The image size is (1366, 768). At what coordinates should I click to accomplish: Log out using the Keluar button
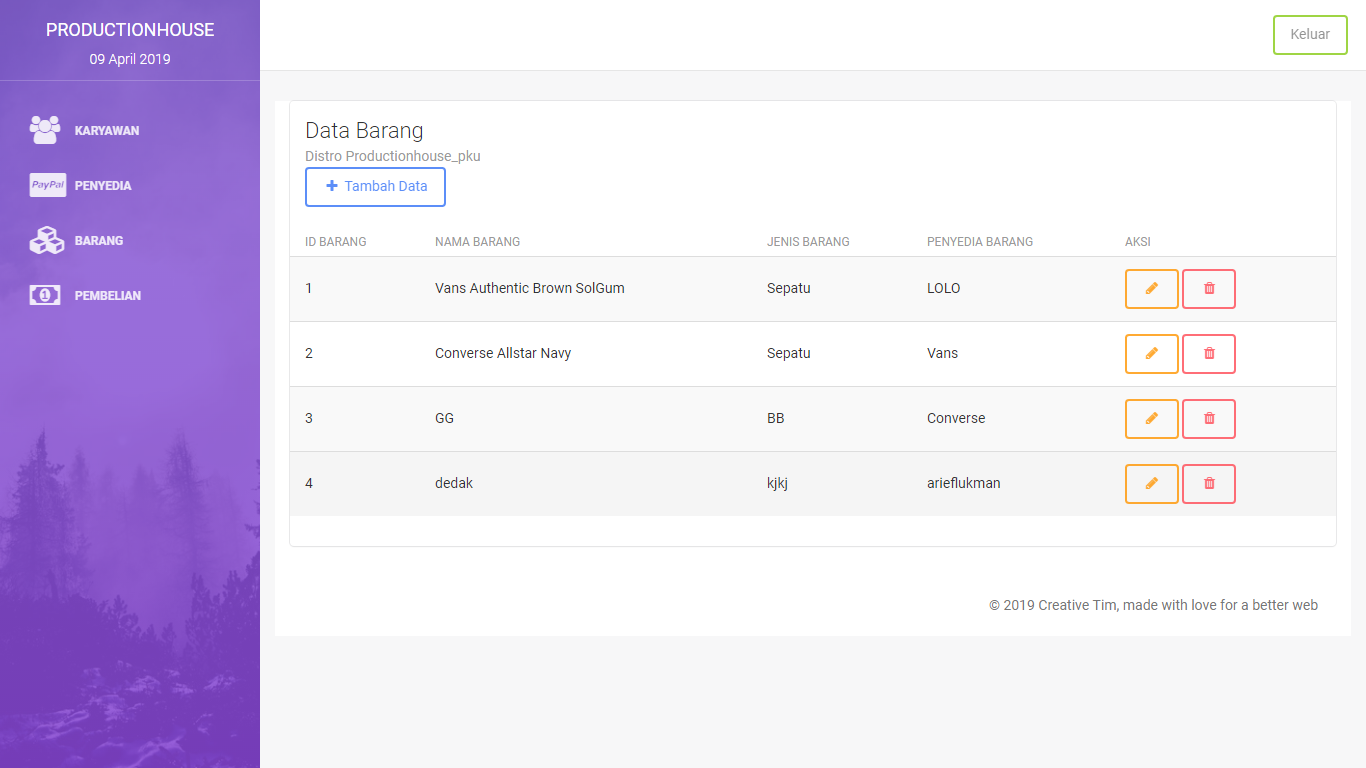pos(1309,35)
